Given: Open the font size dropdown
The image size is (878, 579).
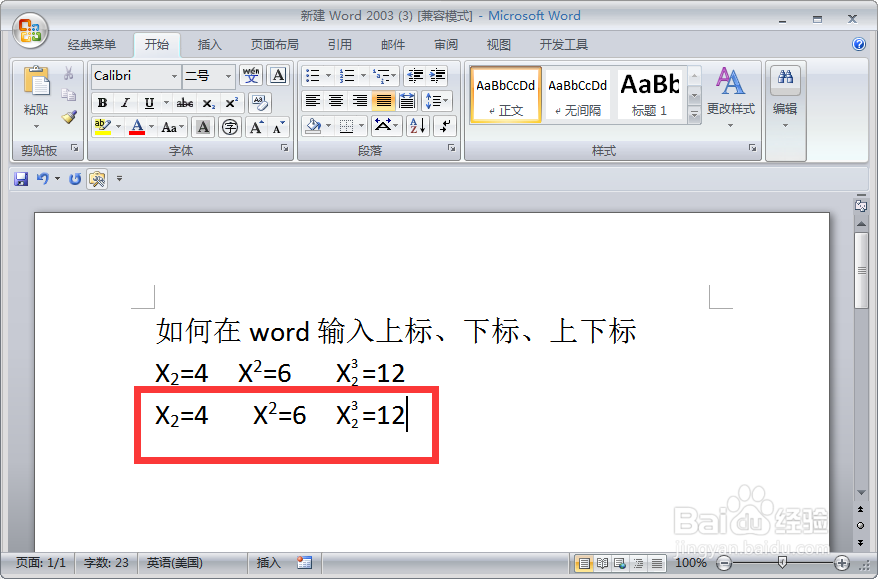Looking at the screenshot, I should tap(228, 75).
